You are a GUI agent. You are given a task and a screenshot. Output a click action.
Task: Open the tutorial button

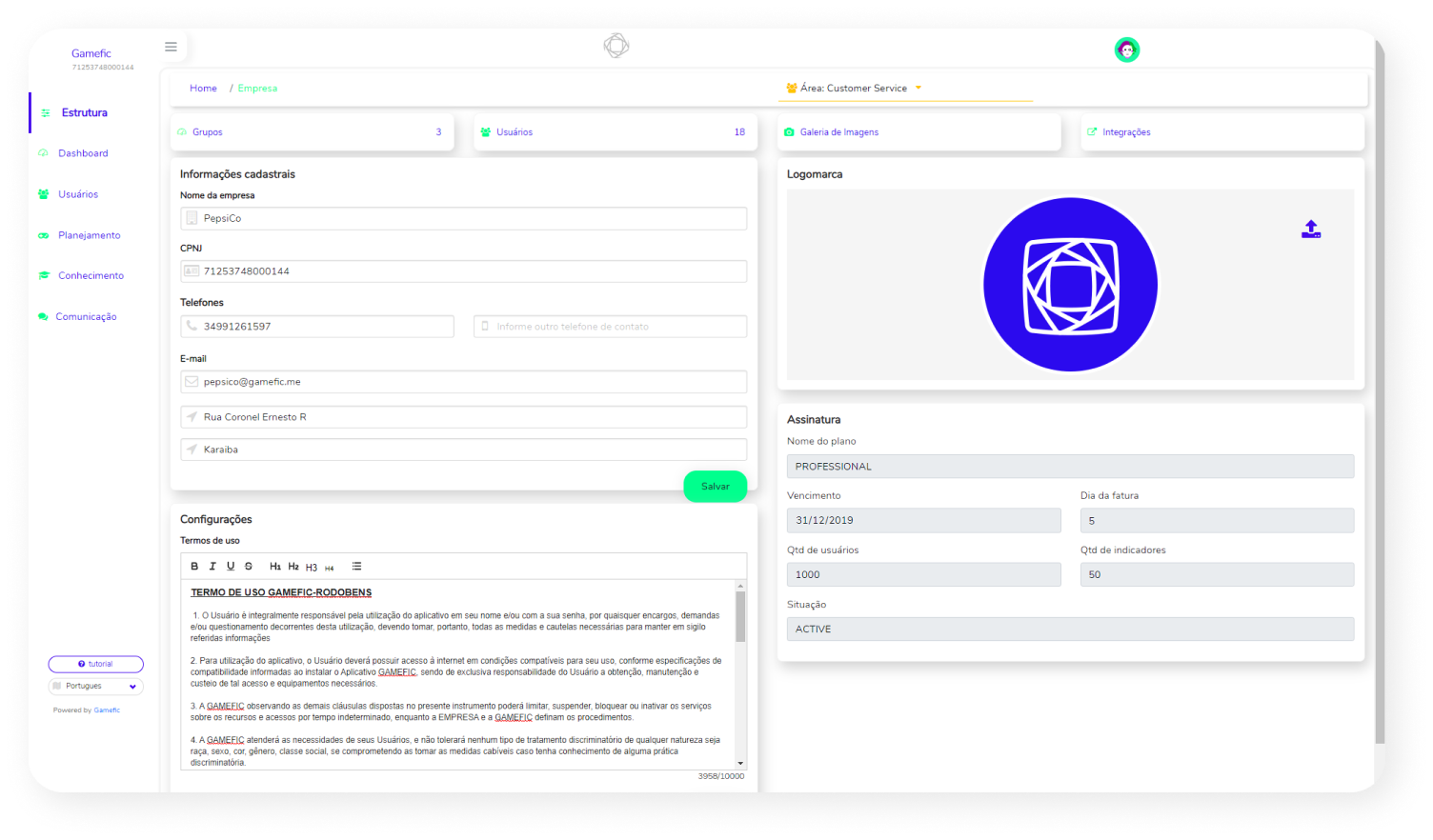point(95,664)
